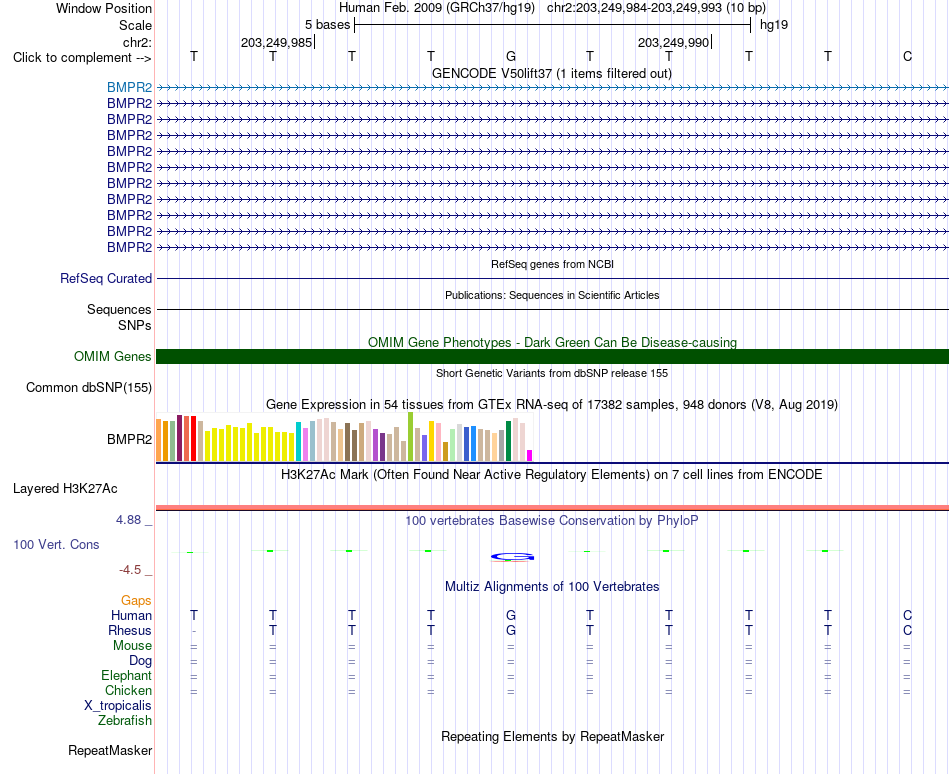Click 'Repeating Elements by RepeatMasker' title
This screenshot has height=774, width=950.
pos(552,736)
